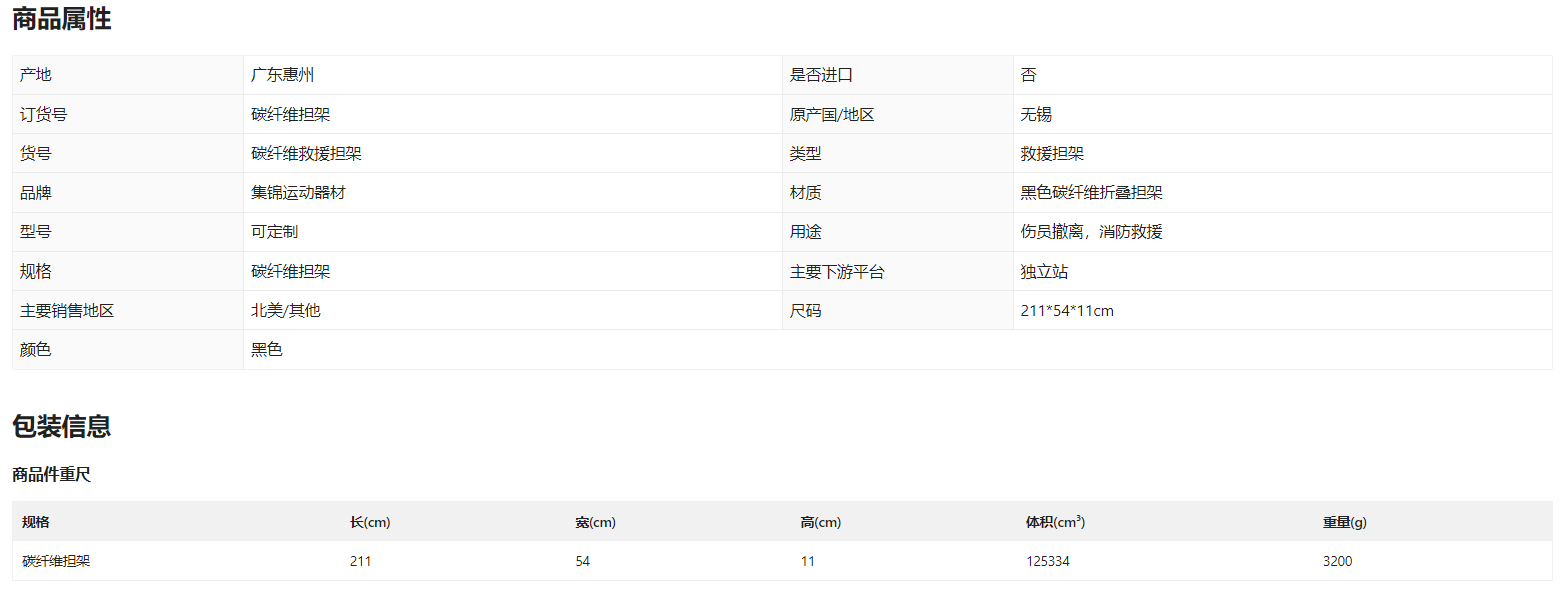Click the 商品件重尺 subheading
Screen dimensions: 1560x591
point(51,475)
